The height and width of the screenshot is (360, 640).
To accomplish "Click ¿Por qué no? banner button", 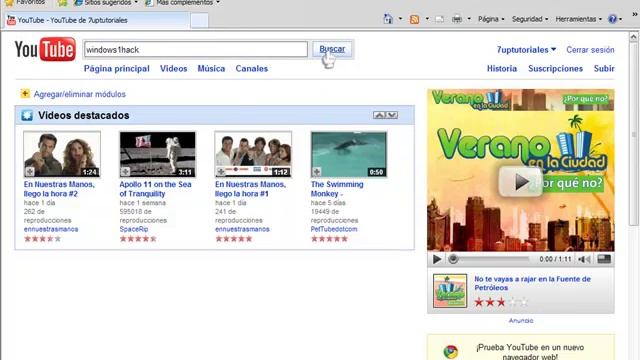I will [586, 99].
